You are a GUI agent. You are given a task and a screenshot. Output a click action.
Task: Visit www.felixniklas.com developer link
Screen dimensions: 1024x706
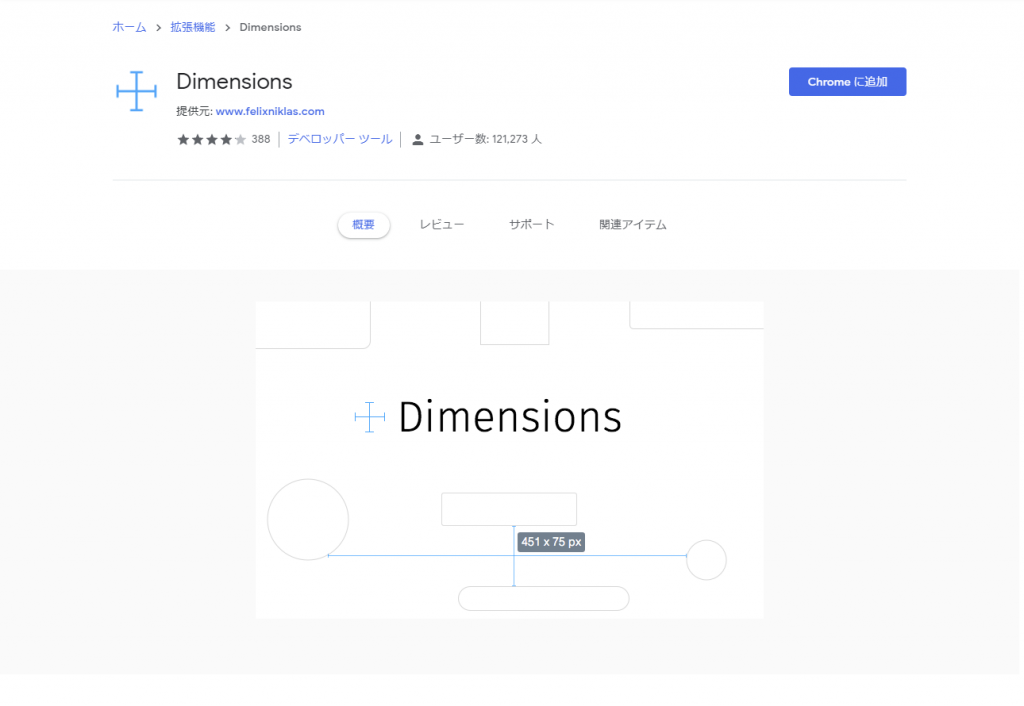270,111
